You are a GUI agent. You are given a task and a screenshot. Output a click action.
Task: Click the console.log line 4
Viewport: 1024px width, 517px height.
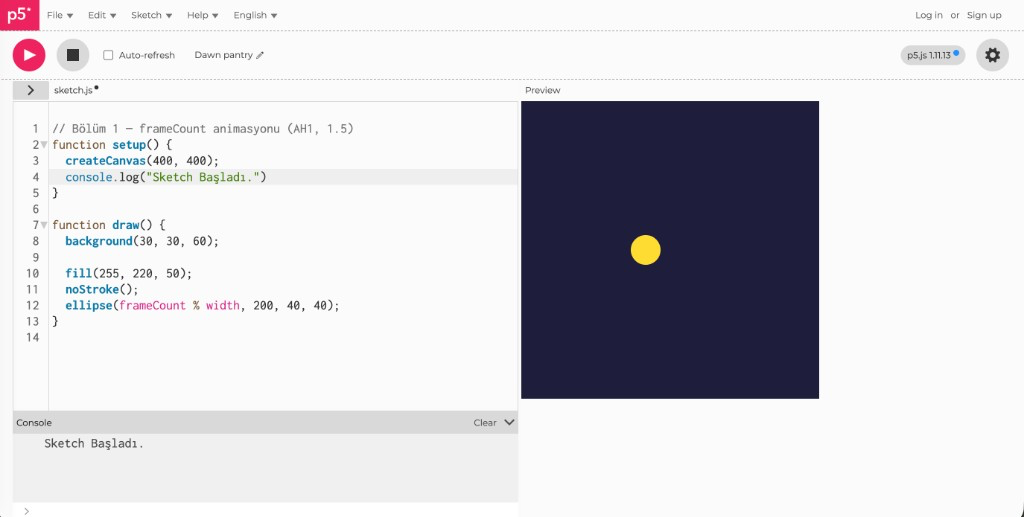tap(166, 177)
